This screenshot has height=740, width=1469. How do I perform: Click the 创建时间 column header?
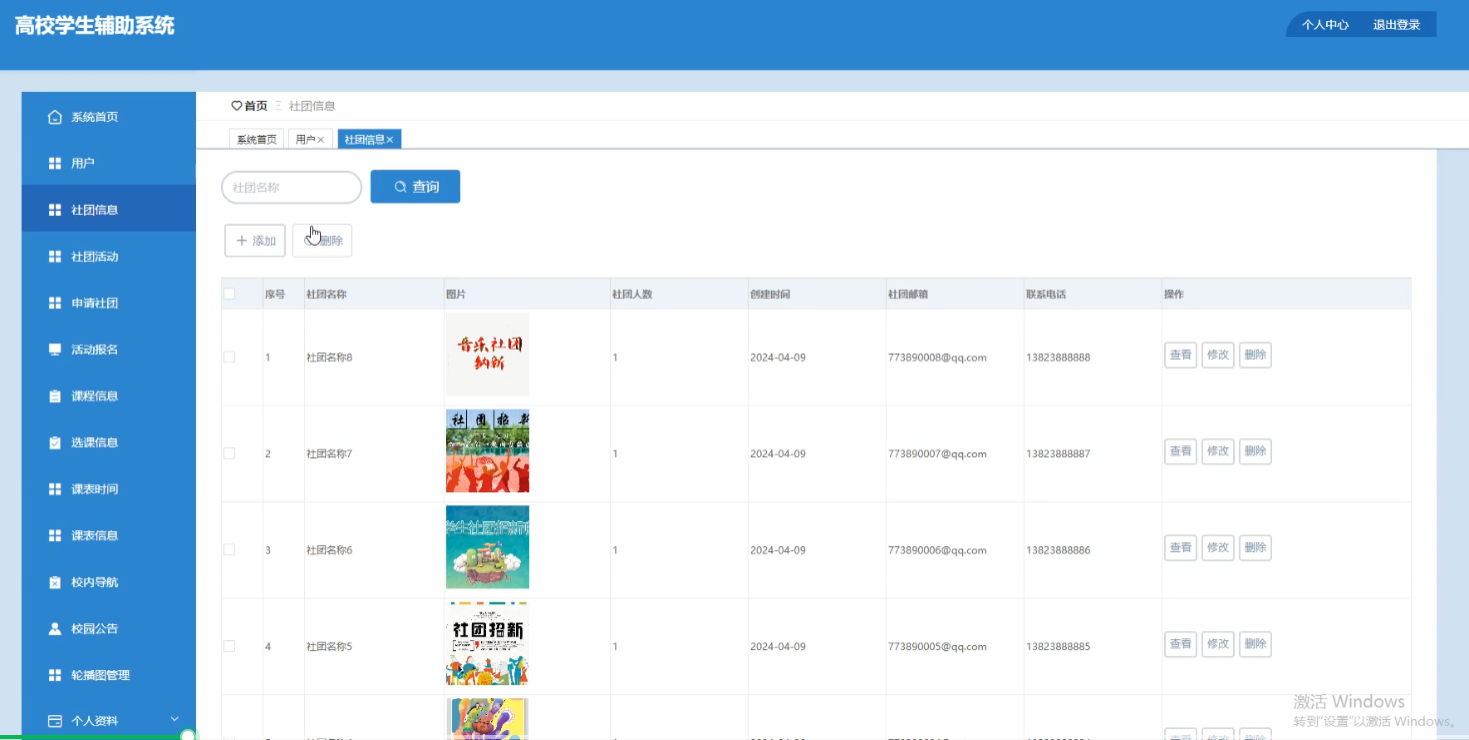tap(770, 294)
